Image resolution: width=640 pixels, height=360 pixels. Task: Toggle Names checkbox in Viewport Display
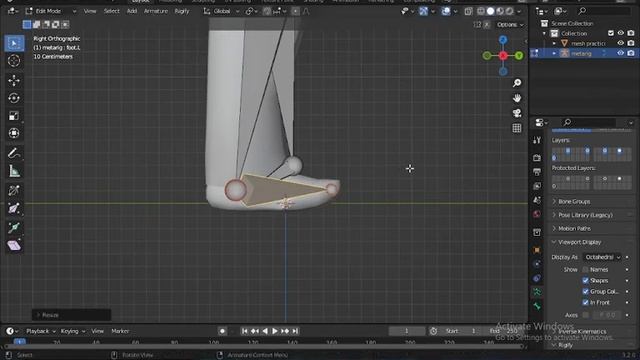[x=585, y=270]
